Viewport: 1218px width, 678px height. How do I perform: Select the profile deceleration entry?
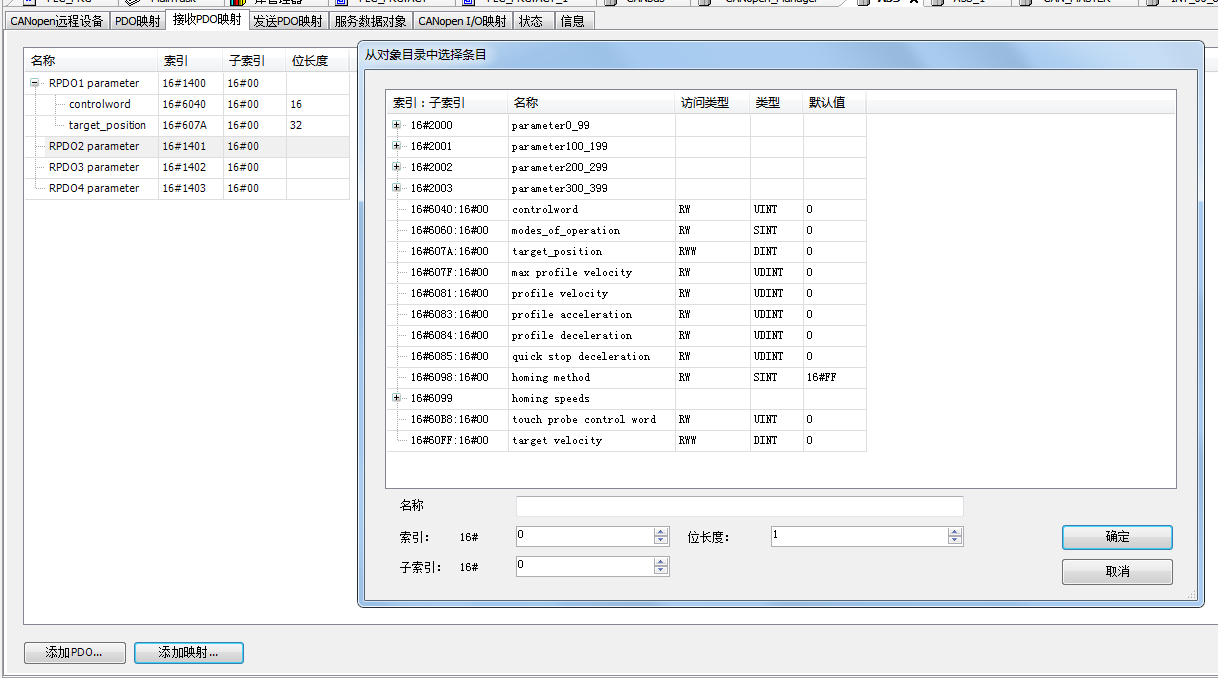pos(626,335)
